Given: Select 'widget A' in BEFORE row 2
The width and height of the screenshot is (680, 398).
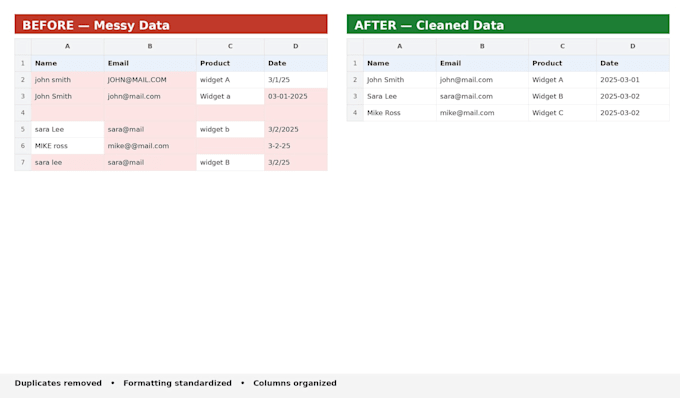Looking at the screenshot, I should pos(230,80).
